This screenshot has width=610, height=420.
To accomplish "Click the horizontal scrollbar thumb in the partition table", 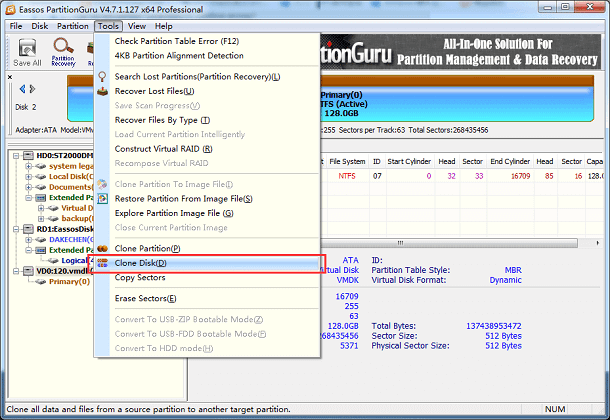I will pos(449,243).
